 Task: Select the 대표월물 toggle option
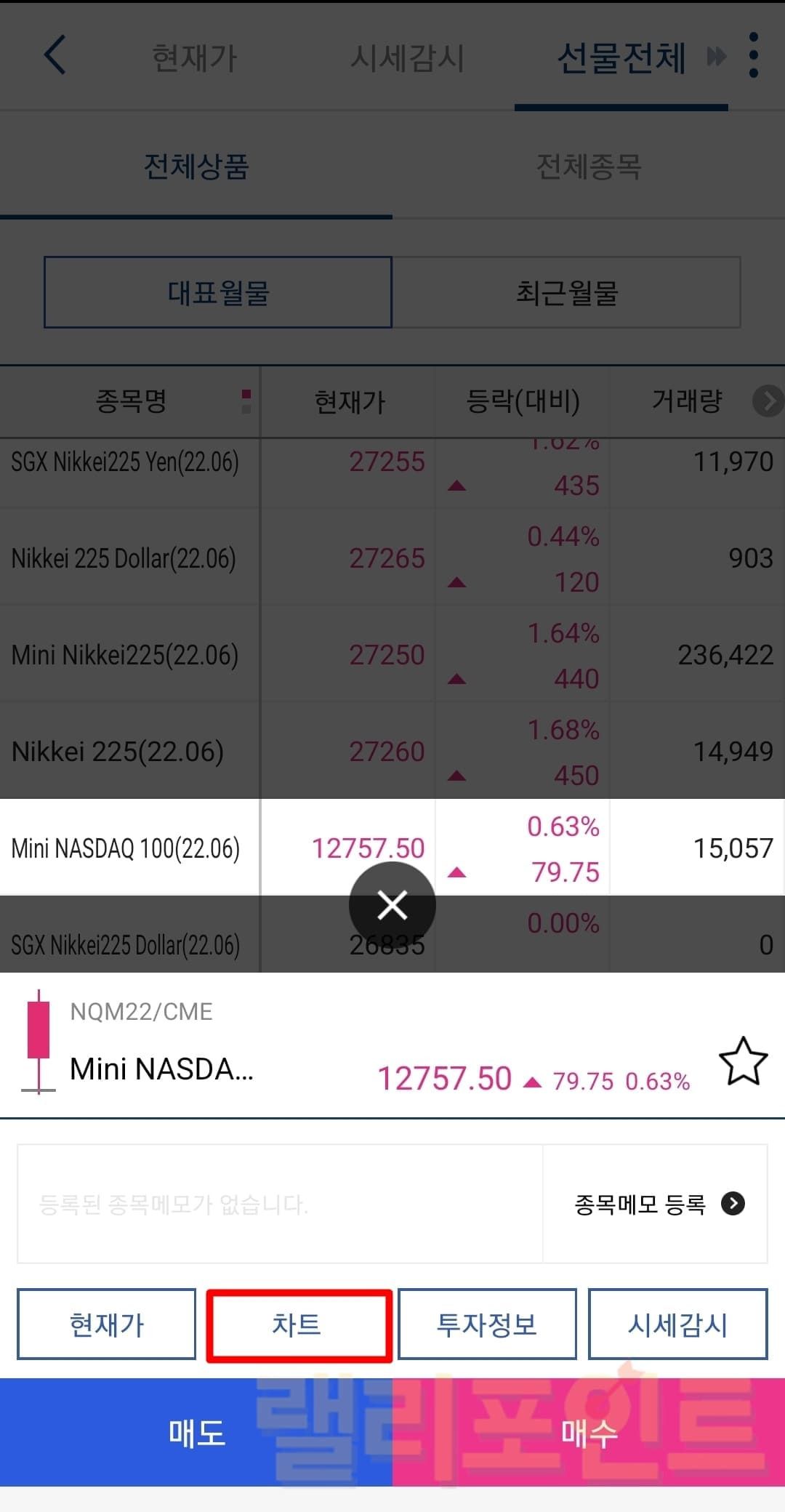pyautogui.click(x=218, y=292)
